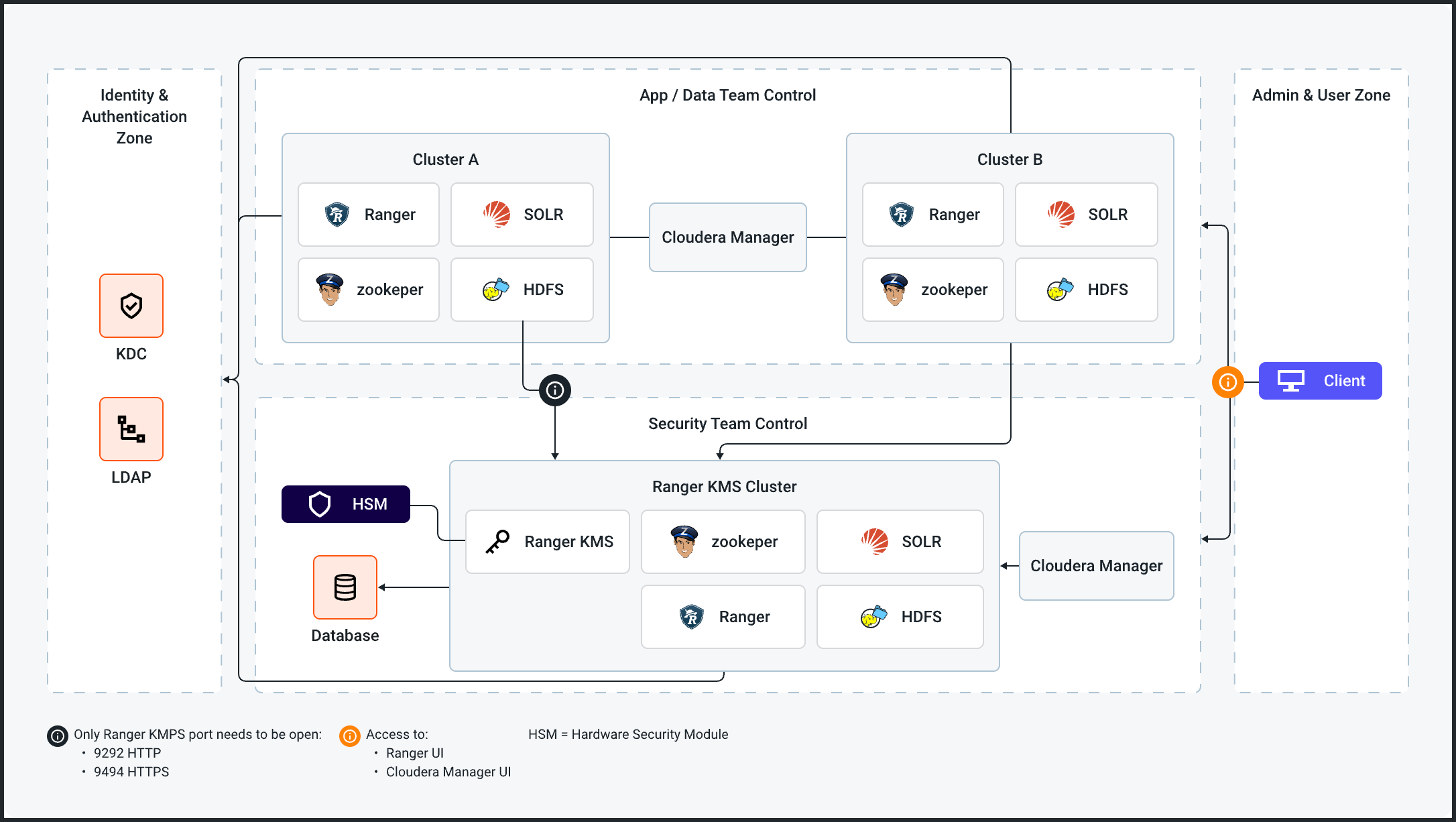Click the monitor icon on the Client box
Viewport: 1456px width, 822px height.
pos(1290,381)
